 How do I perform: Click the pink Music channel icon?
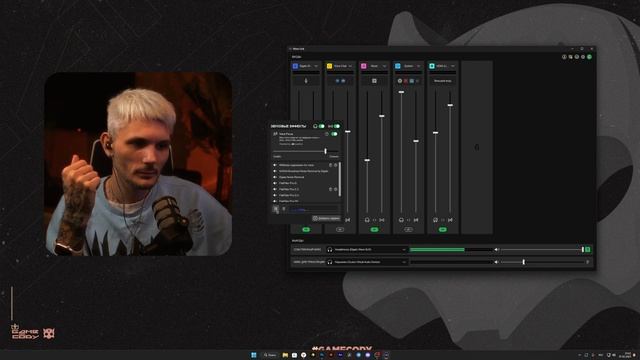pos(364,66)
